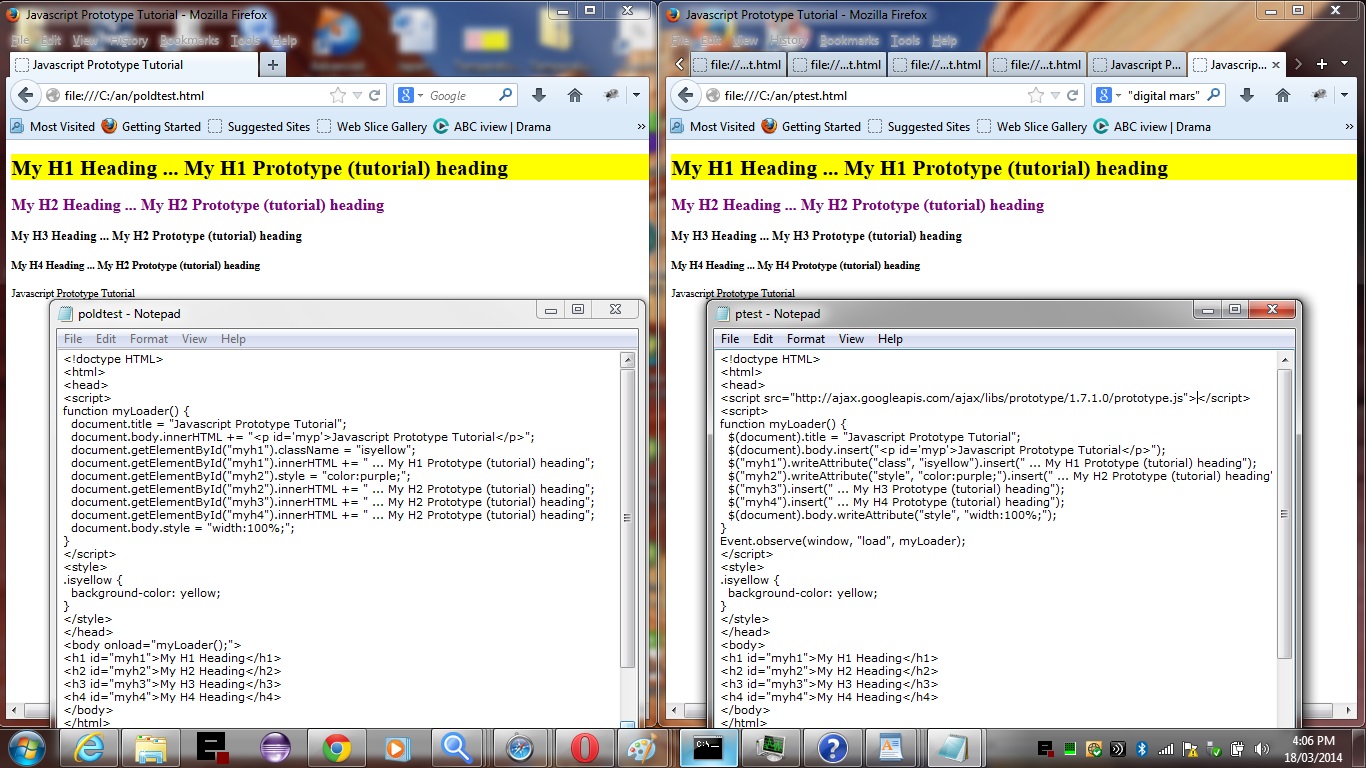Open the add-on dropdown in poldtest.html Firefox window
Image resolution: width=1366 pixels, height=768 pixels.
click(636, 96)
